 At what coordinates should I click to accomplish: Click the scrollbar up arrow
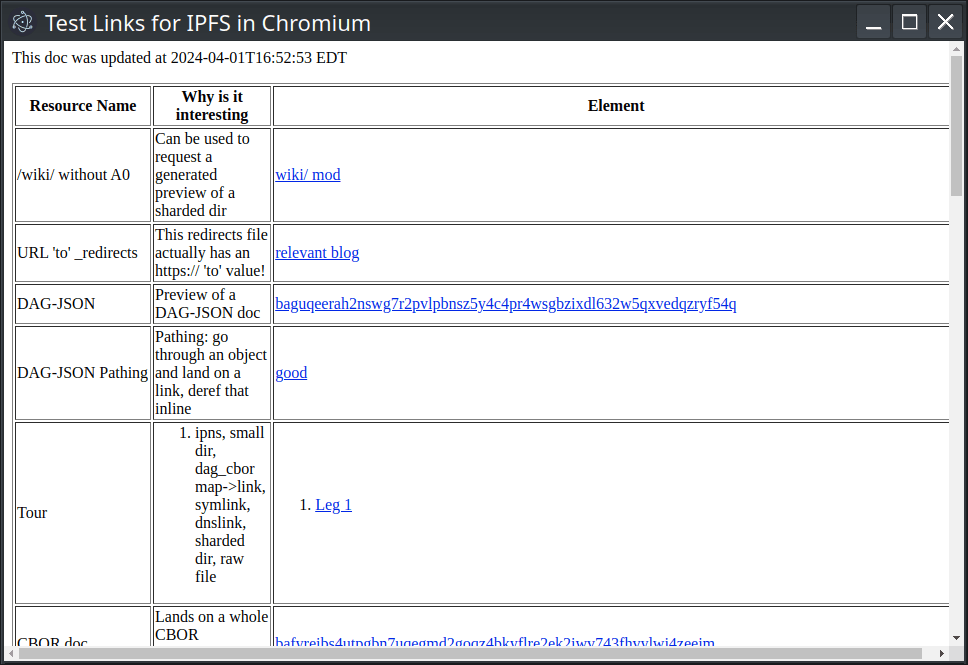point(957,51)
